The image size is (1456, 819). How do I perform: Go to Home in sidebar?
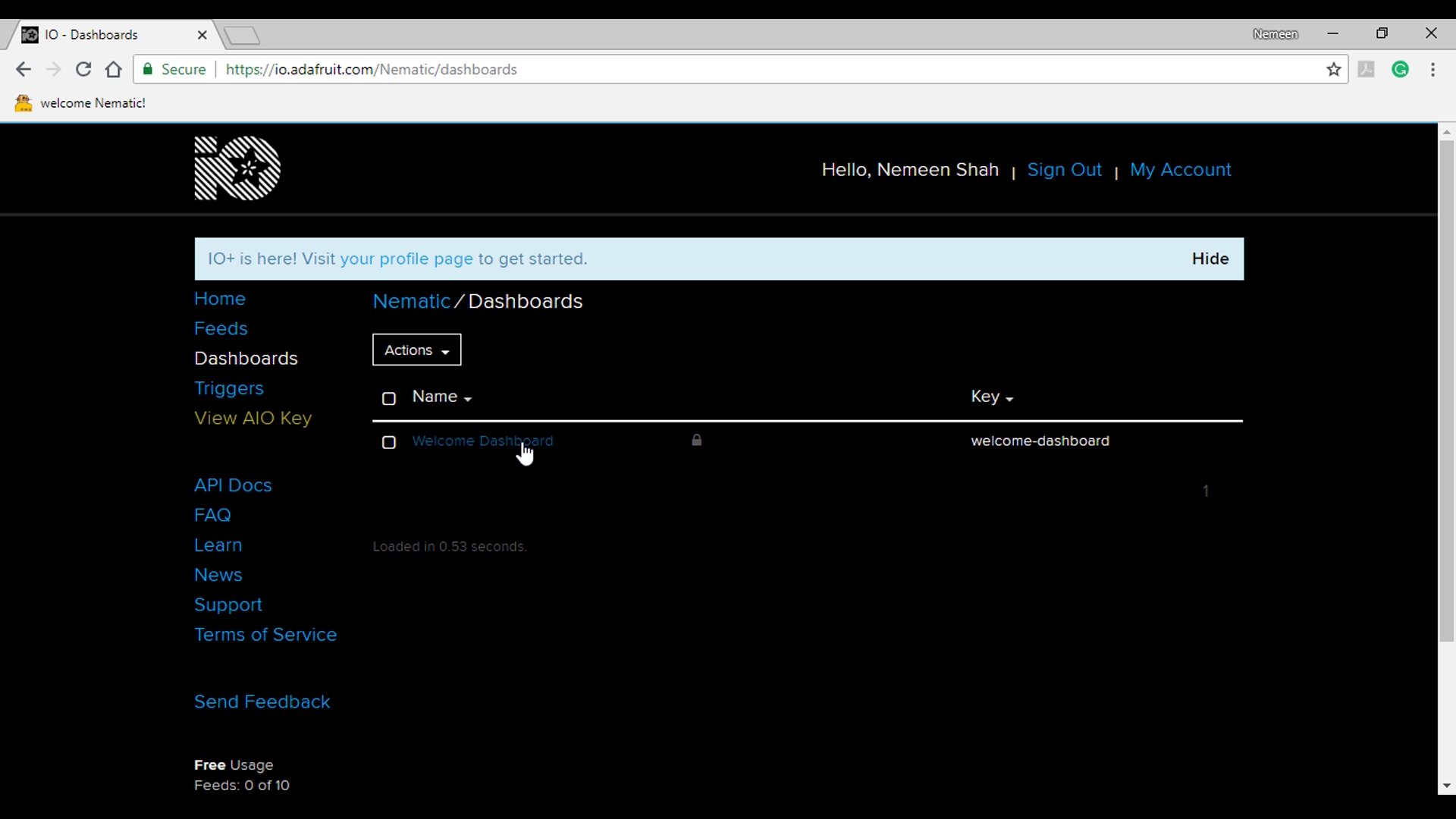coord(220,299)
